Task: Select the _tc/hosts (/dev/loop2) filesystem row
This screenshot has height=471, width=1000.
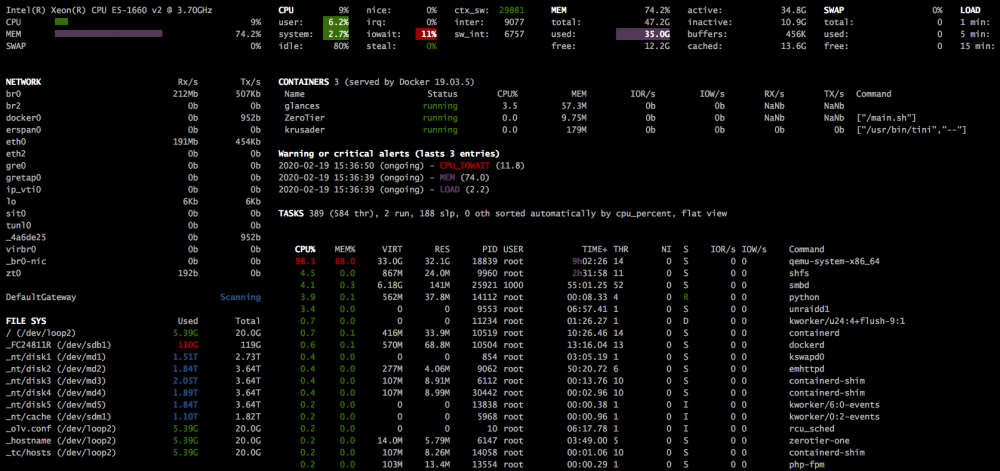Action: tap(133, 453)
